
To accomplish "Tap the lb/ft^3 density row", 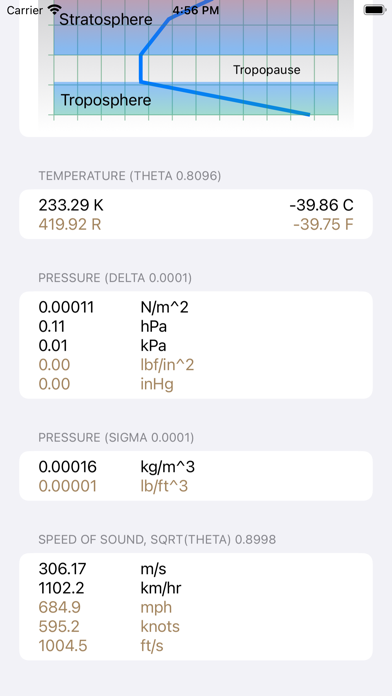I will [x=196, y=486].
